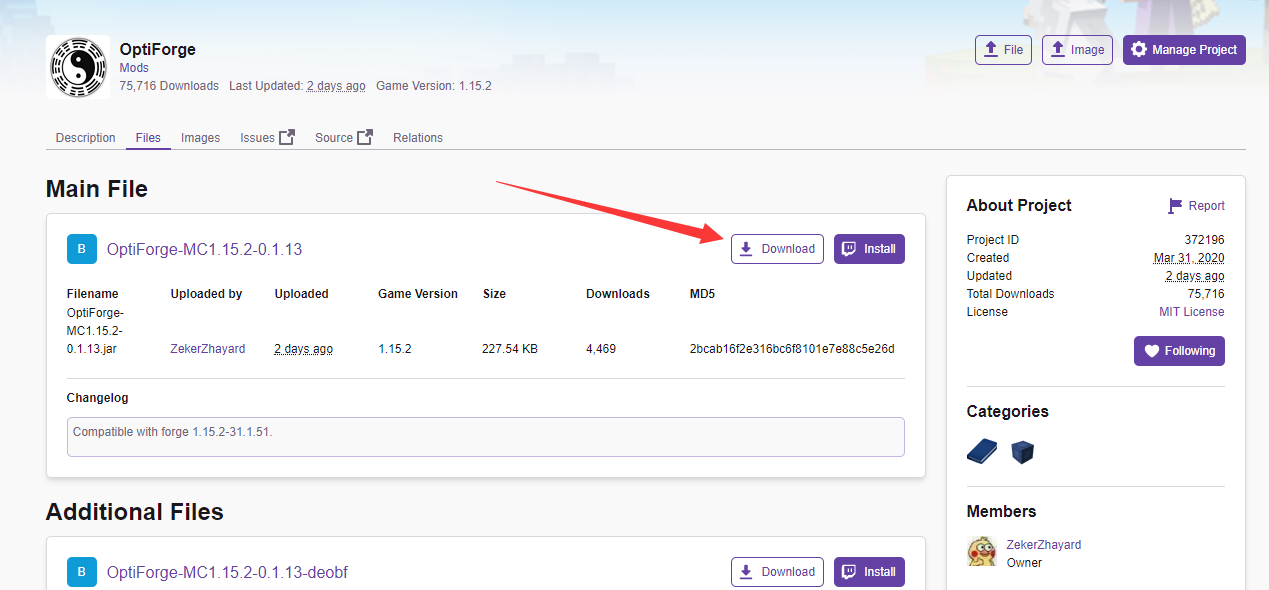The width and height of the screenshot is (1269, 590).
Task: Open the Mods category link under OptiForge
Action: click(x=134, y=68)
